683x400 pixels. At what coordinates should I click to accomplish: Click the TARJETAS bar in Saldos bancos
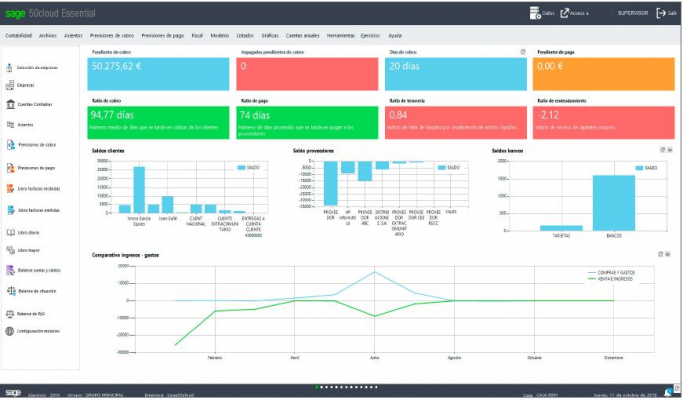(561, 228)
